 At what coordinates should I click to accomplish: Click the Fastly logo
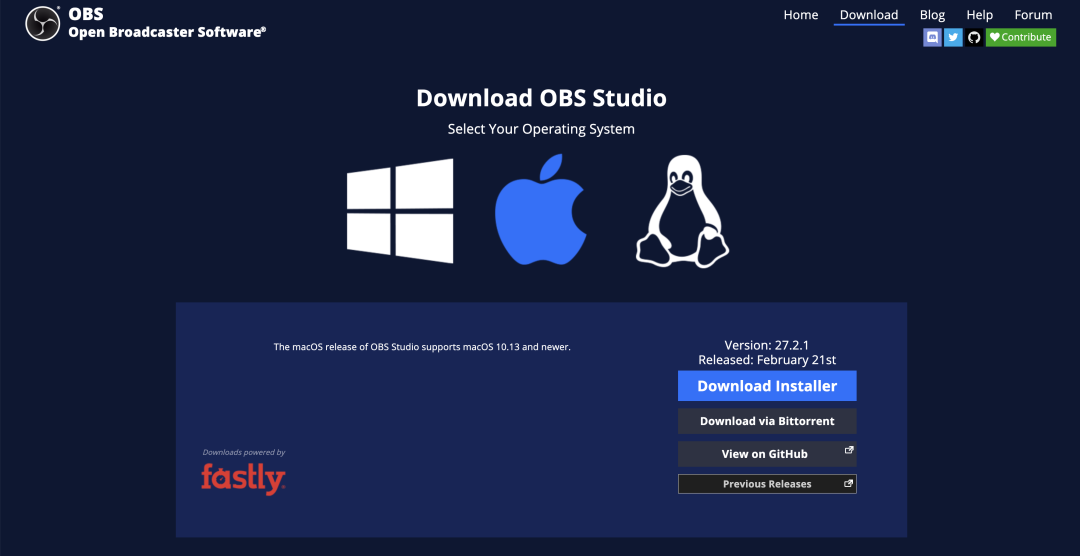point(243,479)
